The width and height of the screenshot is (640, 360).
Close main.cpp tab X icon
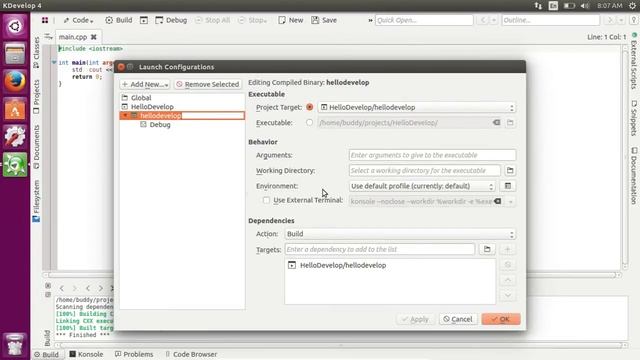point(93,37)
